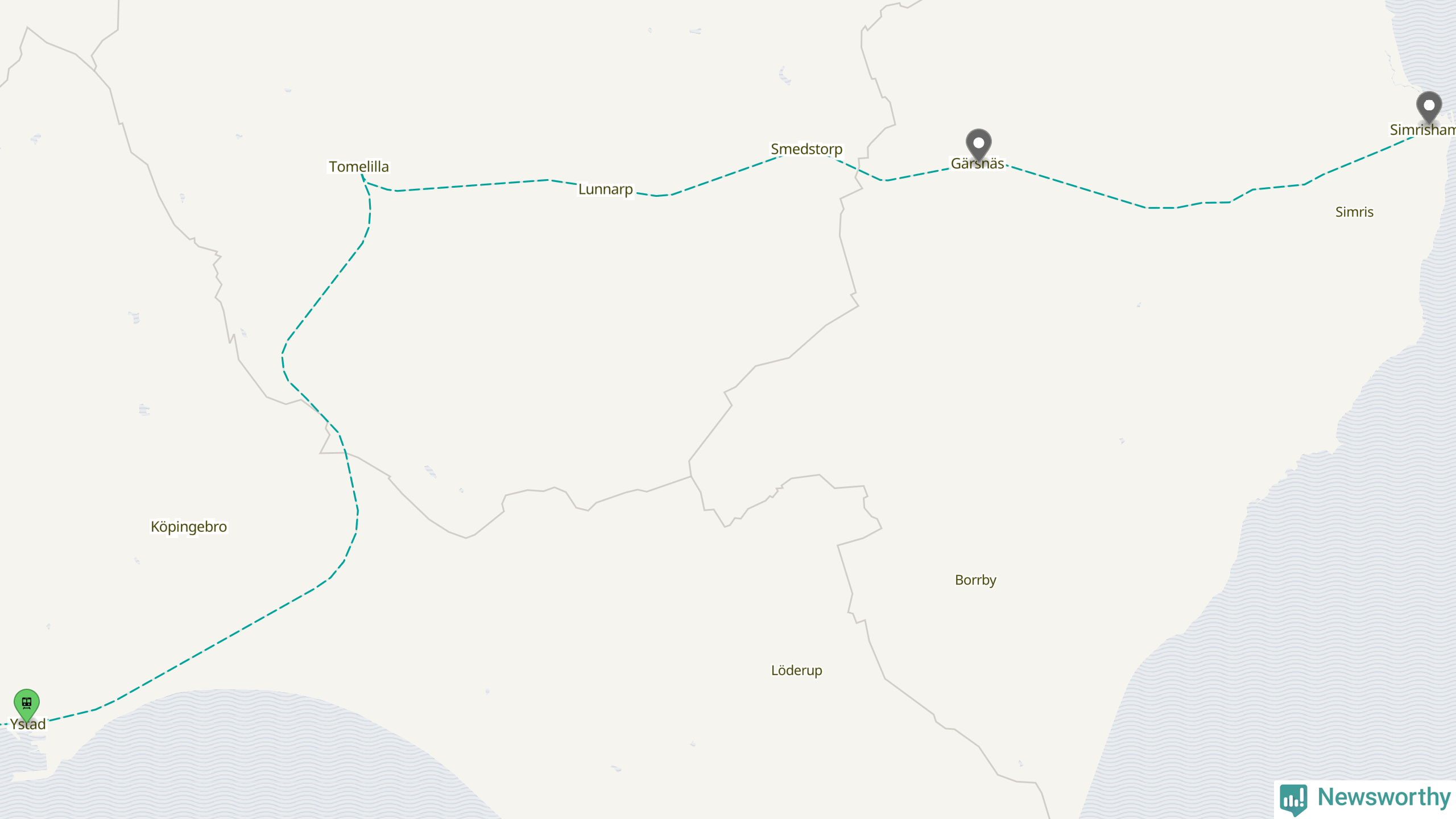Select the Borrby place label
Image resolution: width=1456 pixels, height=819 pixels.
coord(975,580)
